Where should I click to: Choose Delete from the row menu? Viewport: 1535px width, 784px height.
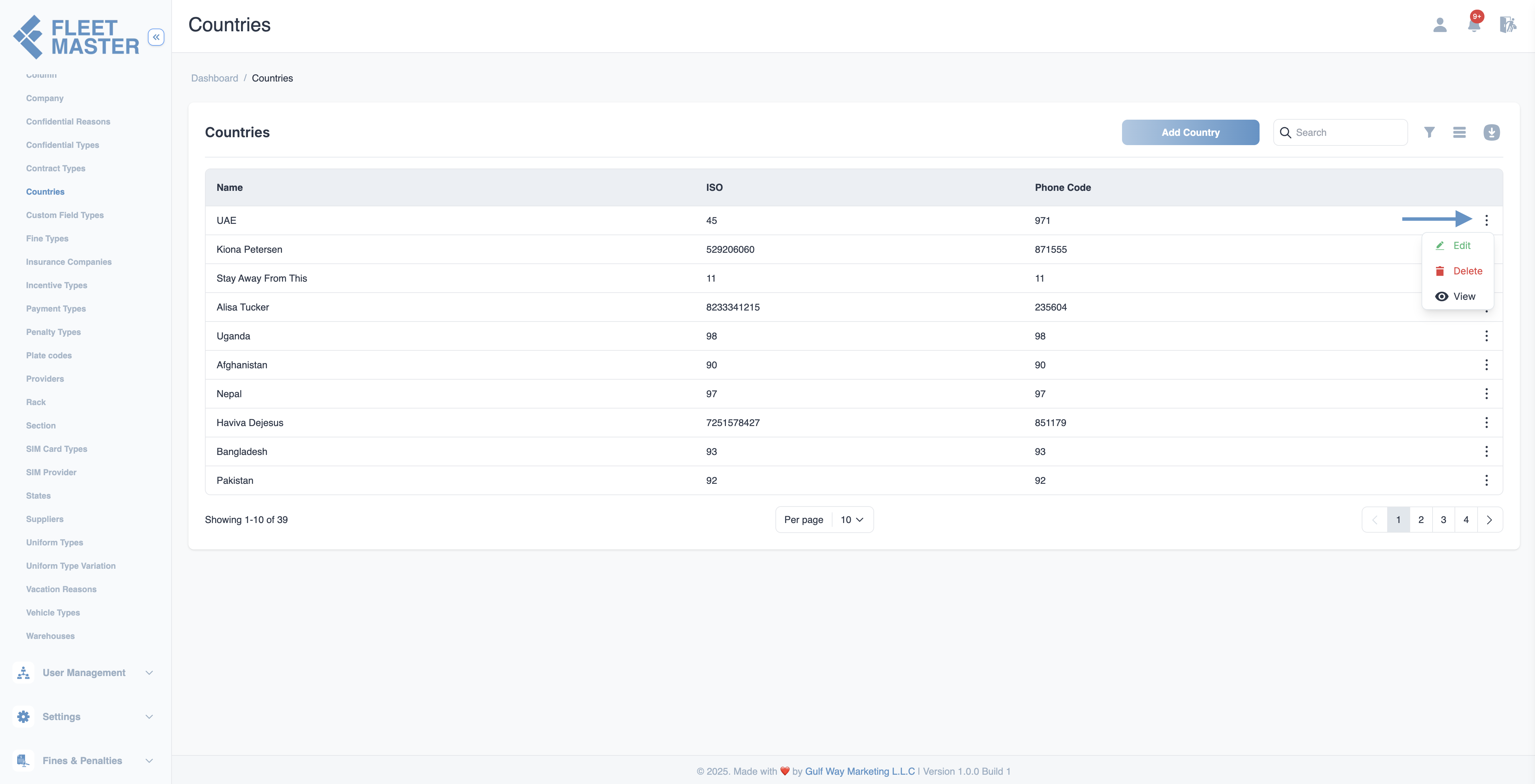click(1458, 271)
